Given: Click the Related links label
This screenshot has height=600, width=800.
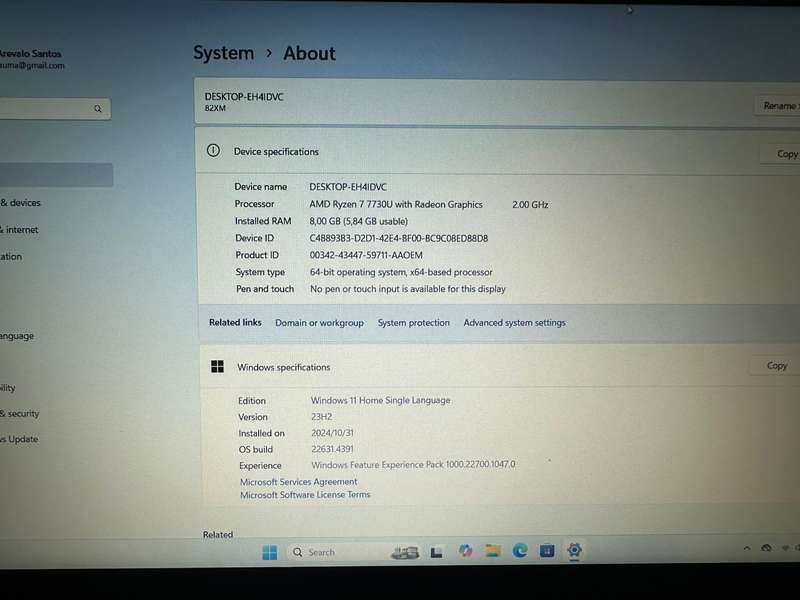Looking at the screenshot, I should tap(235, 322).
